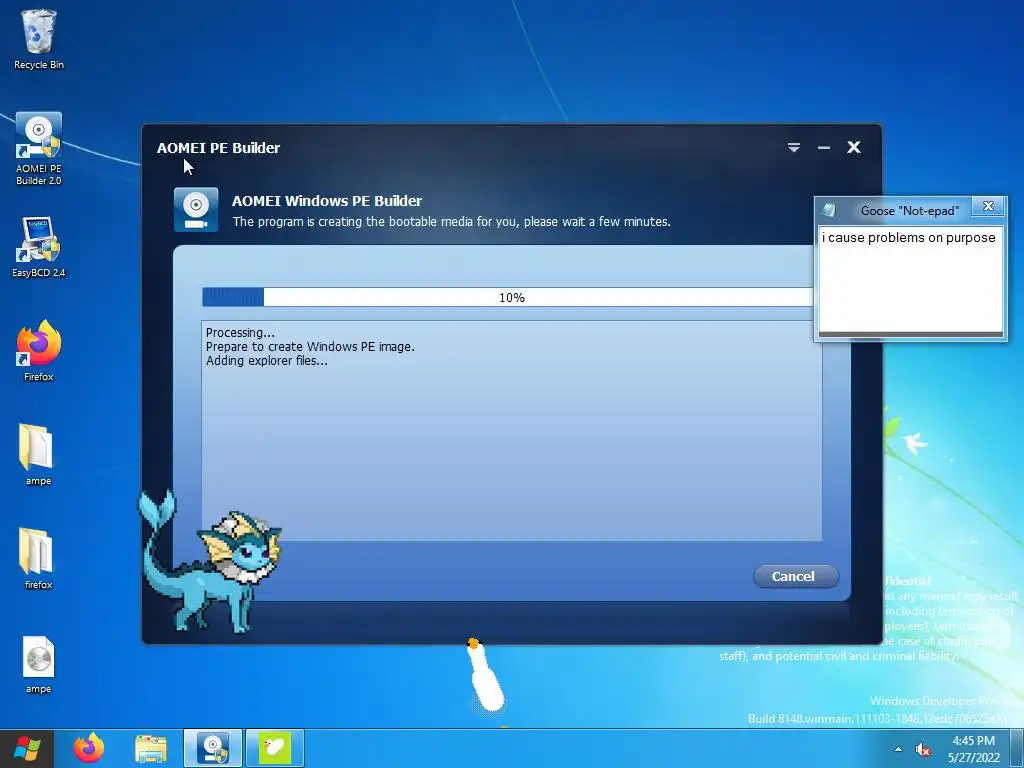Image resolution: width=1024 pixels, height=768 pixels.
Task: Open the AOMEI PE Builder title bar dropdown menu
Action: pyautogui.click(x=793, y=148)
